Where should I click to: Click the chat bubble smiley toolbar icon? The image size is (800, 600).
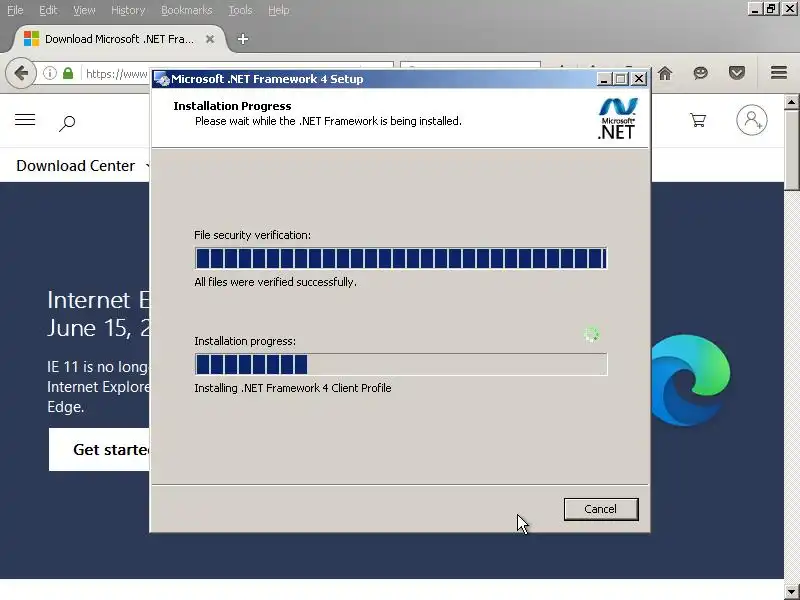[x=701, y=73]
